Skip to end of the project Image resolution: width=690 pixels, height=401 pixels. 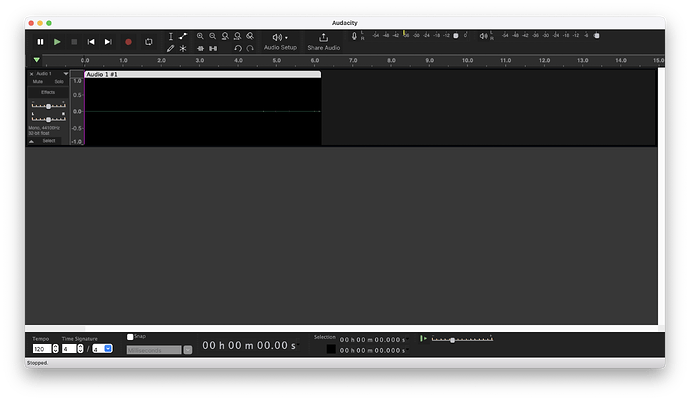pos(108,42)
